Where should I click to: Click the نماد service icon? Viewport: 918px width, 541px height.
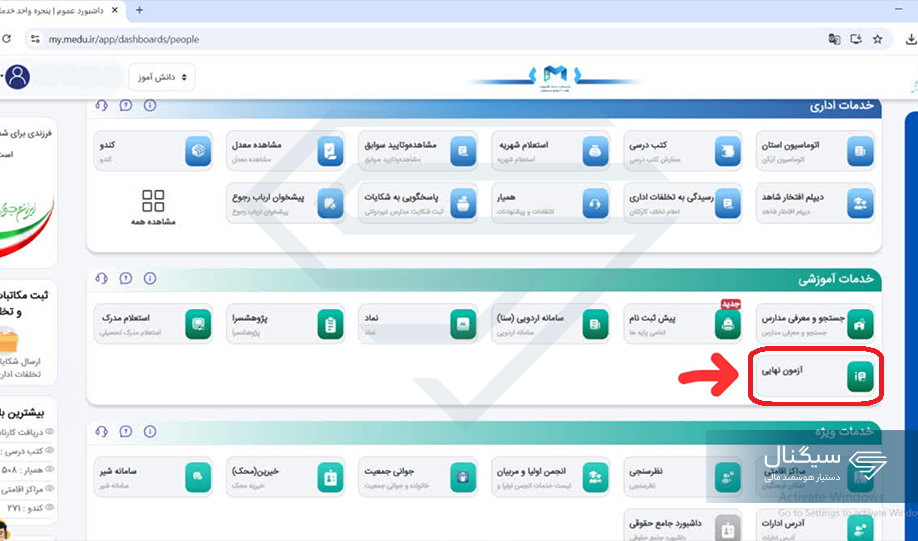(463, 324)
